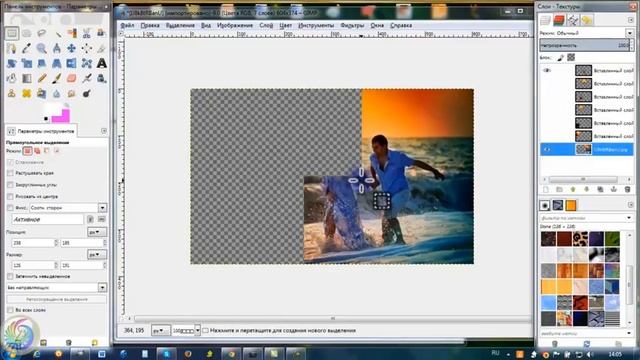Open the Фильтры menu

click(352, 25)
